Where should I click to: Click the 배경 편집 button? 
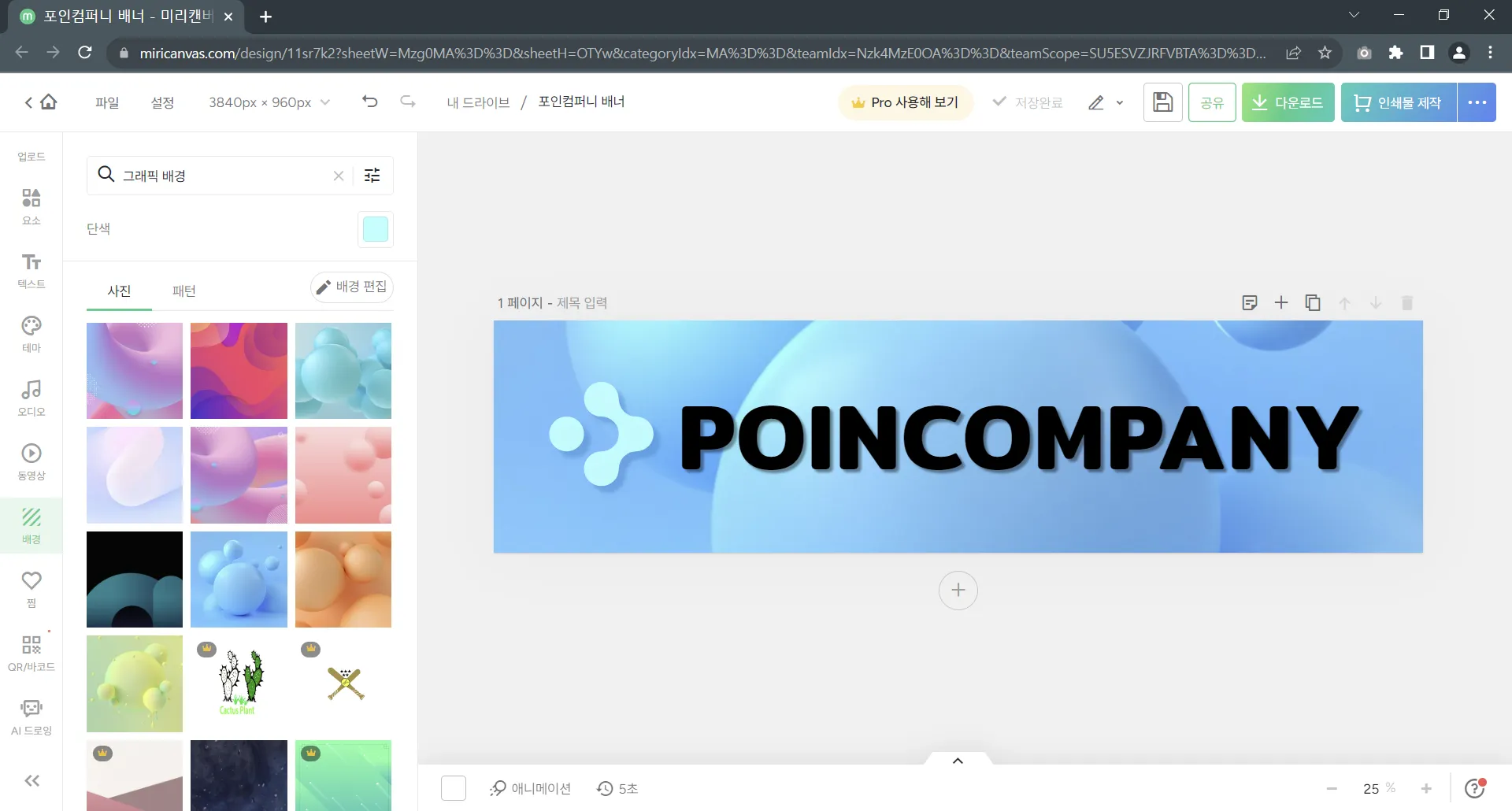pos(352,287)
